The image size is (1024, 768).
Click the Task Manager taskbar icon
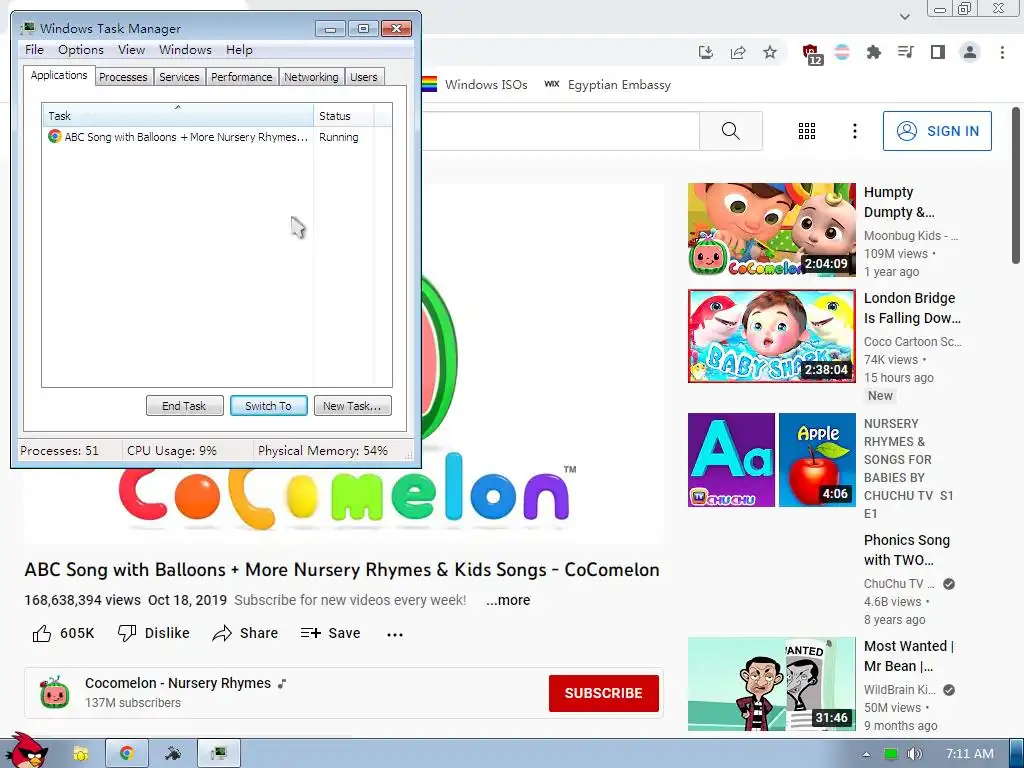(x=219, y=754)
